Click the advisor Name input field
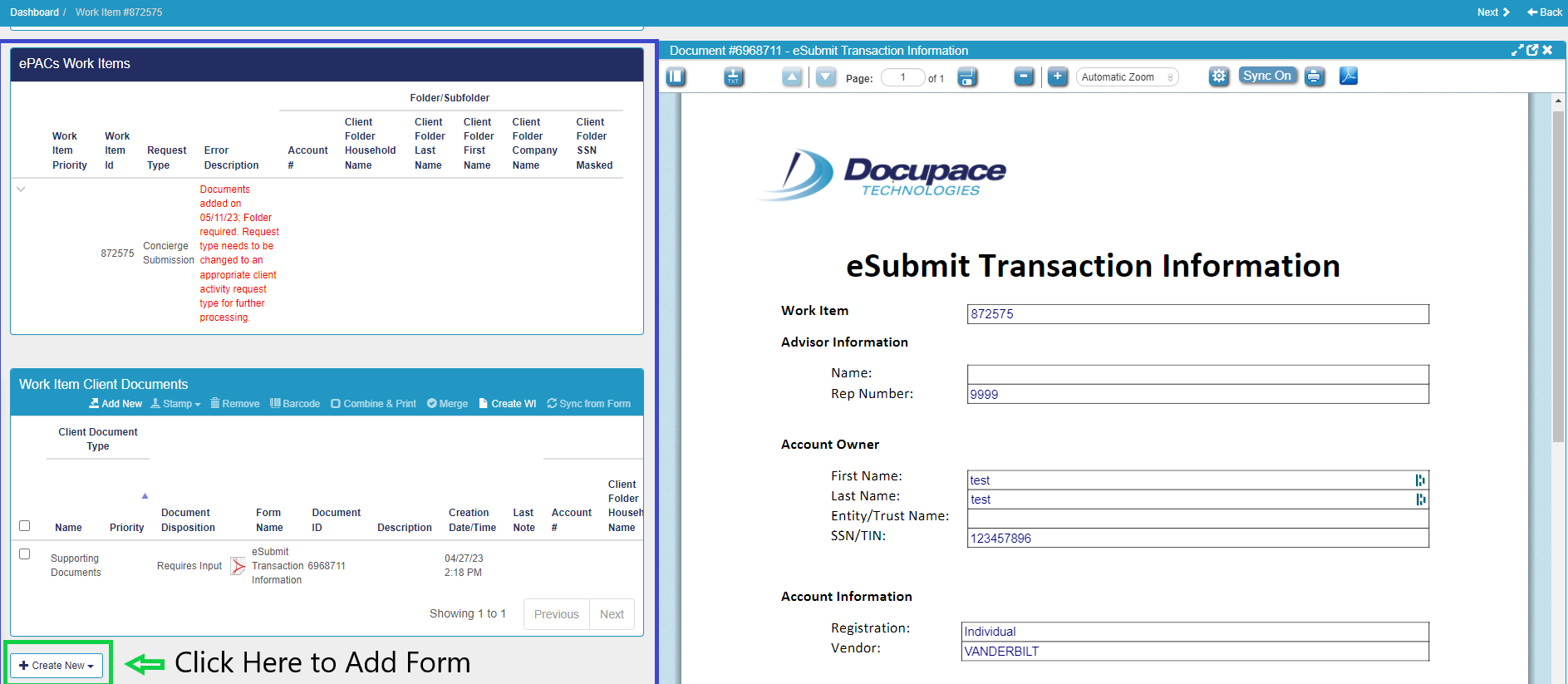Viewport: 1568px width, 684px height. click(x=1197, y=375)
